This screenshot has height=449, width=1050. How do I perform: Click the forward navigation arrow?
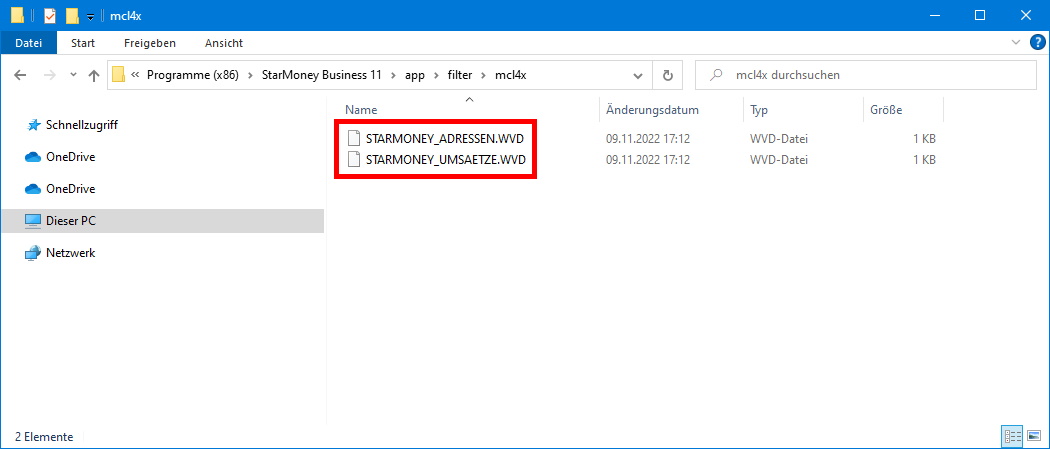pyautogui.click(x=50, y=76)
